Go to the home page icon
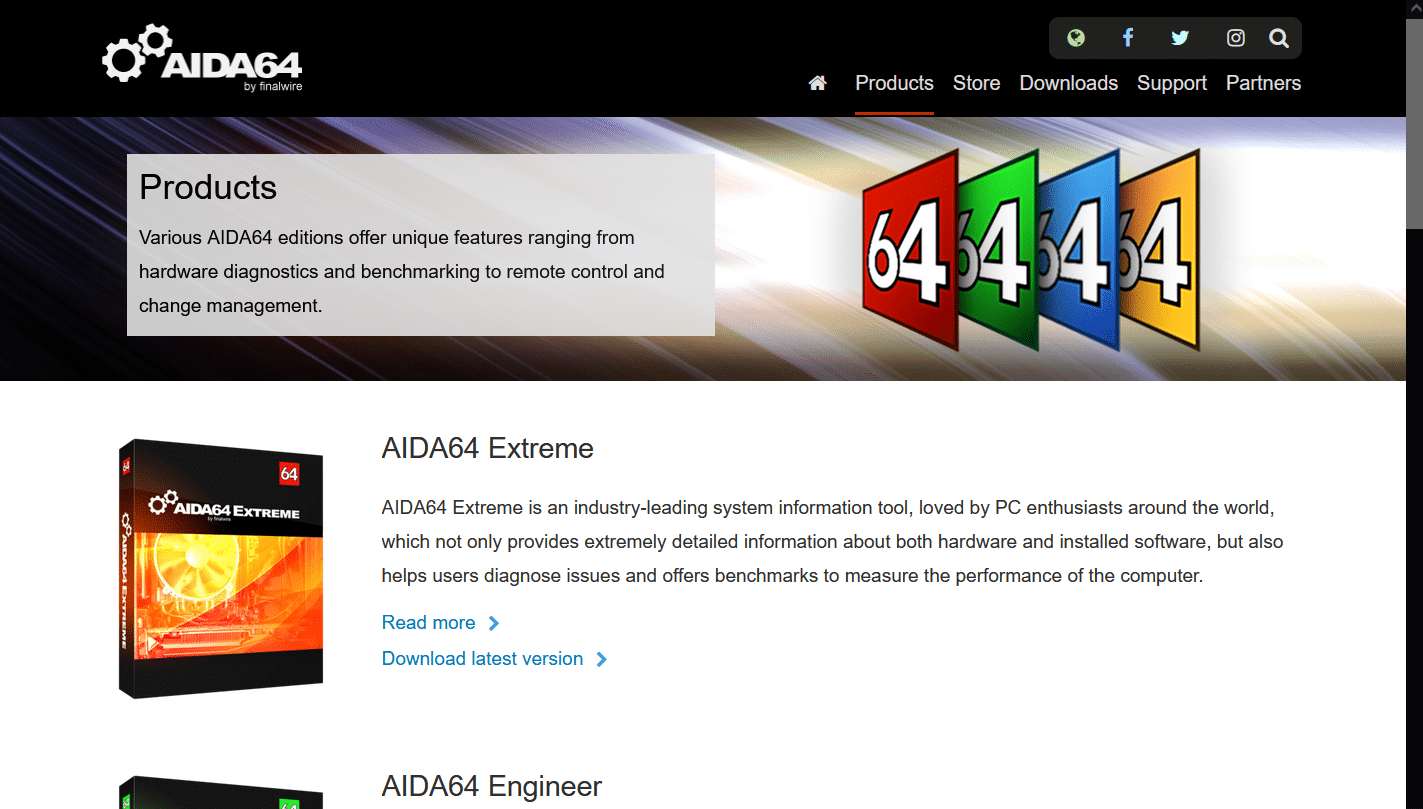The height and width of the screenshot is (809, 1423). coord(818,83)
